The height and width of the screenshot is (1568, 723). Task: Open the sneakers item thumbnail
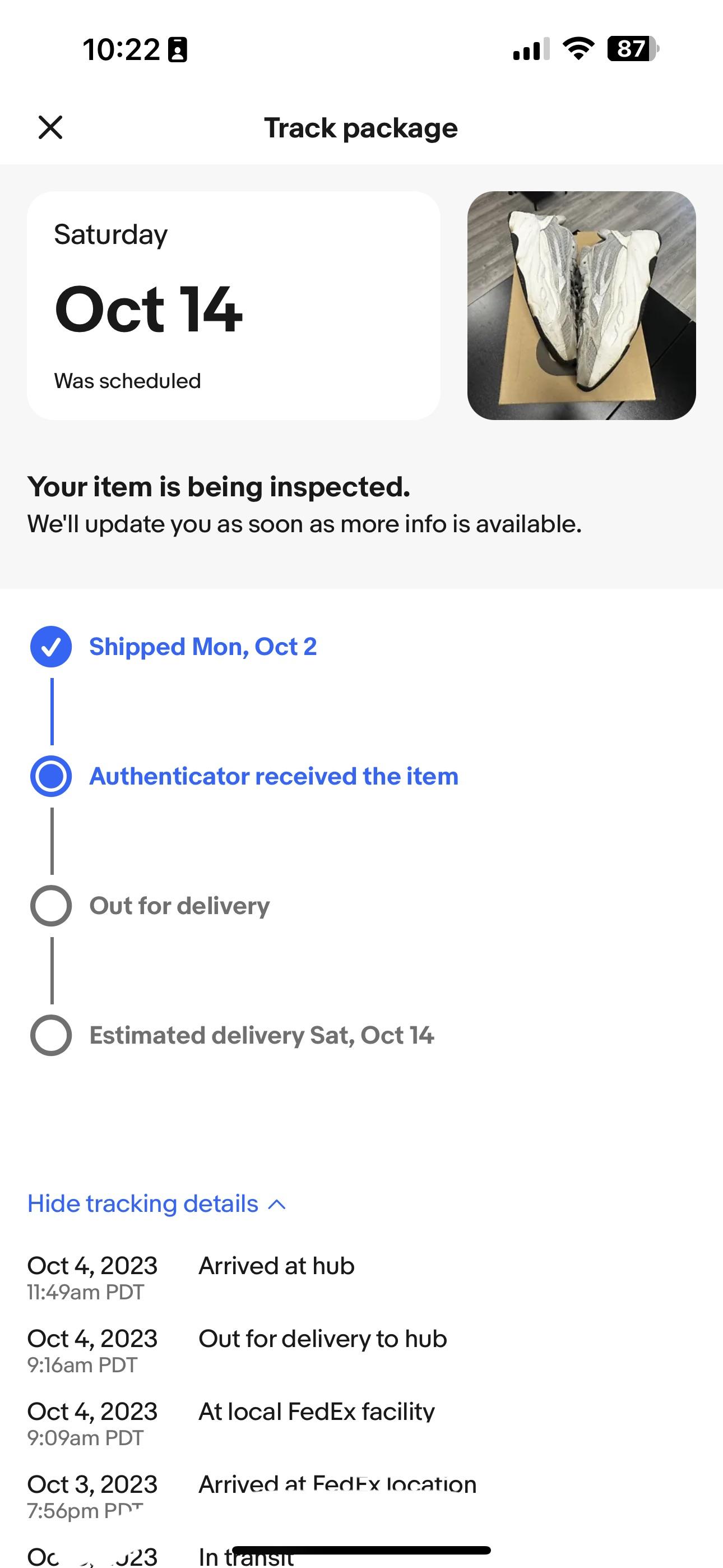[x=582, y=306]
